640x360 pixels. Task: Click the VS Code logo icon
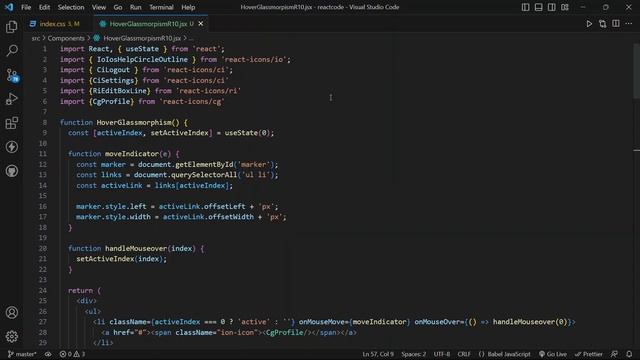click(9, 7)
